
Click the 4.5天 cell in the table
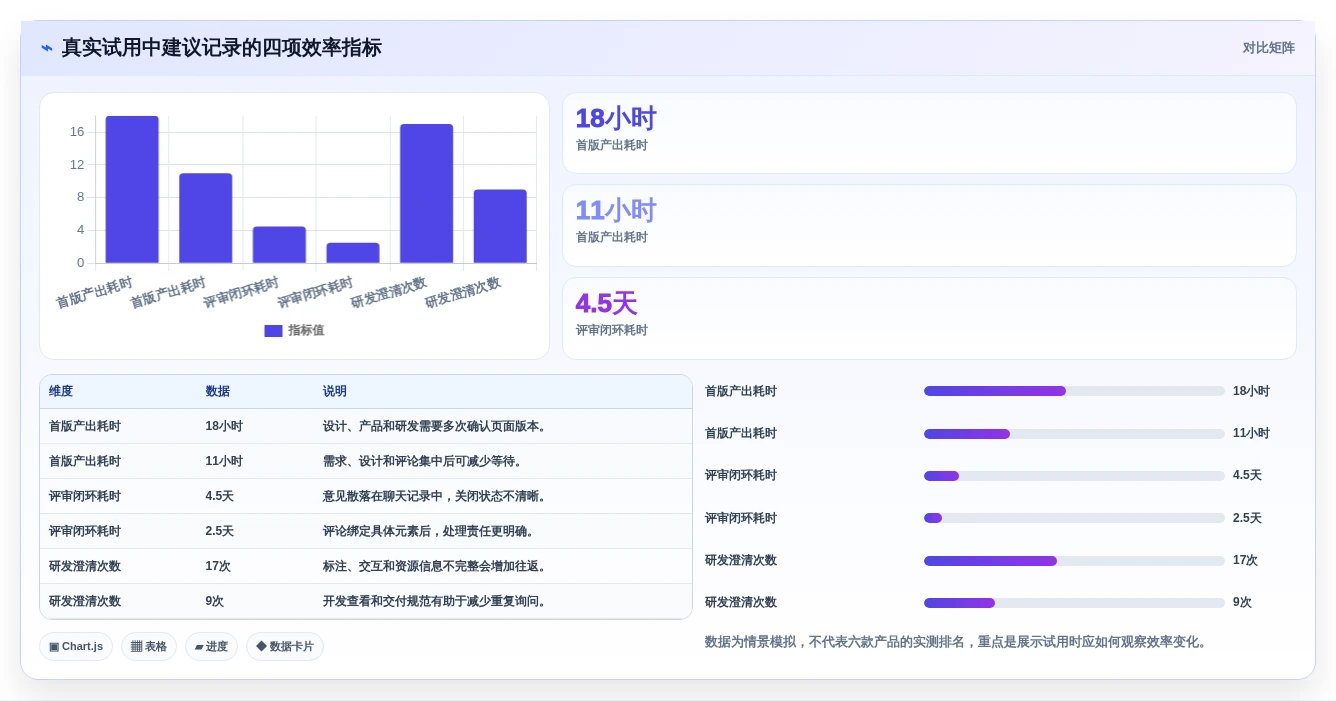click(x=220, y=496)
